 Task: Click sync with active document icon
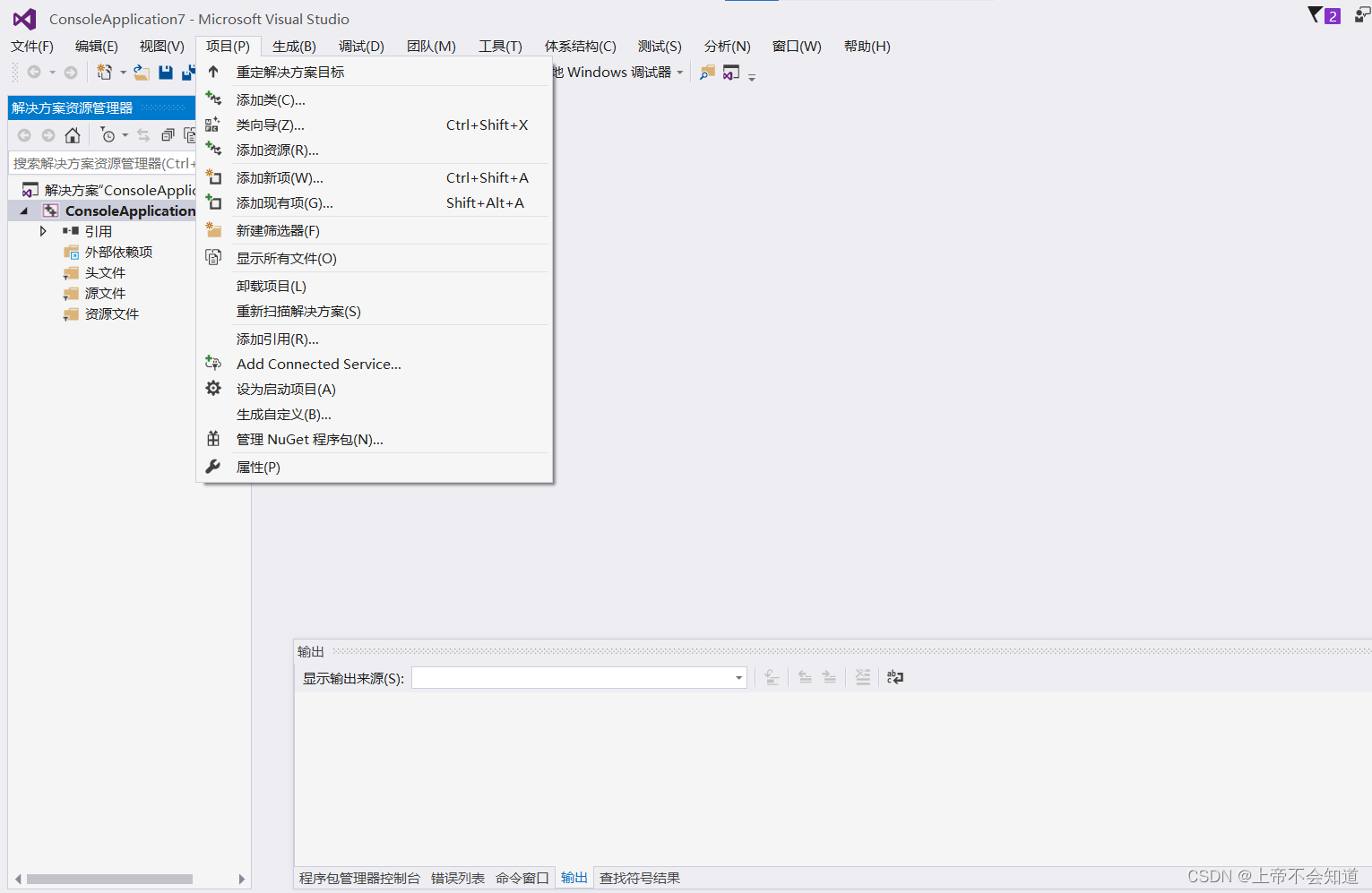coord(143,135)
